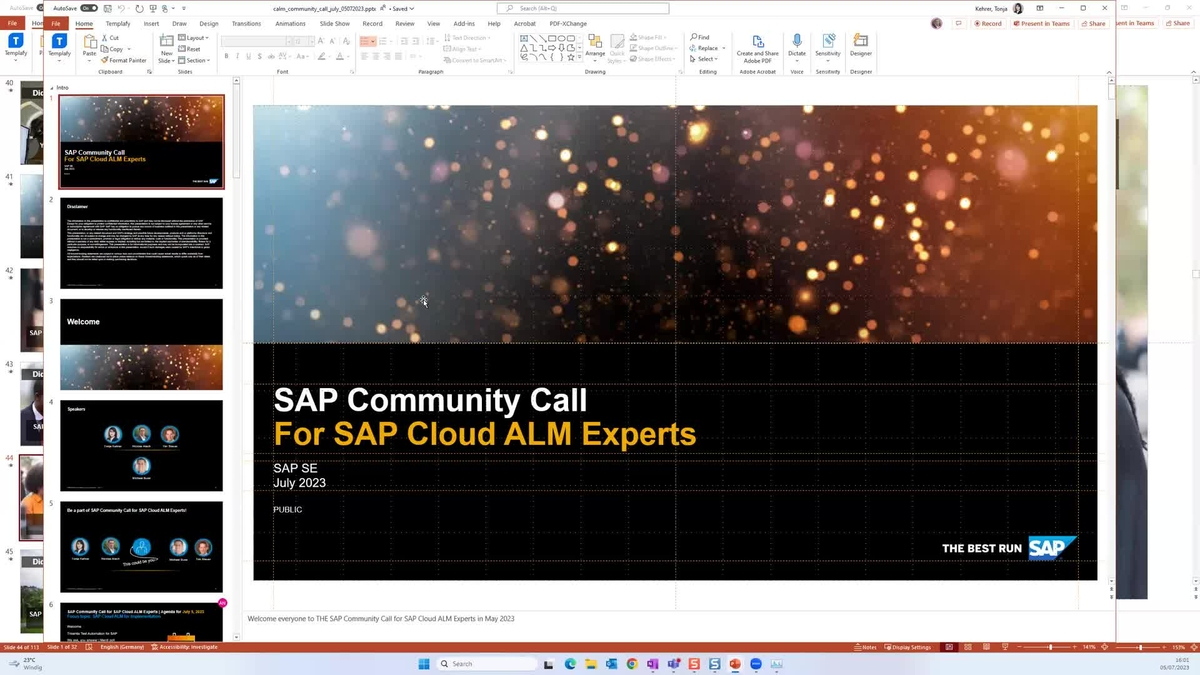The height and width of the screenshot is (675, 1200).
Task: Click the Notes button in the status bar
Action: point(866,647)
